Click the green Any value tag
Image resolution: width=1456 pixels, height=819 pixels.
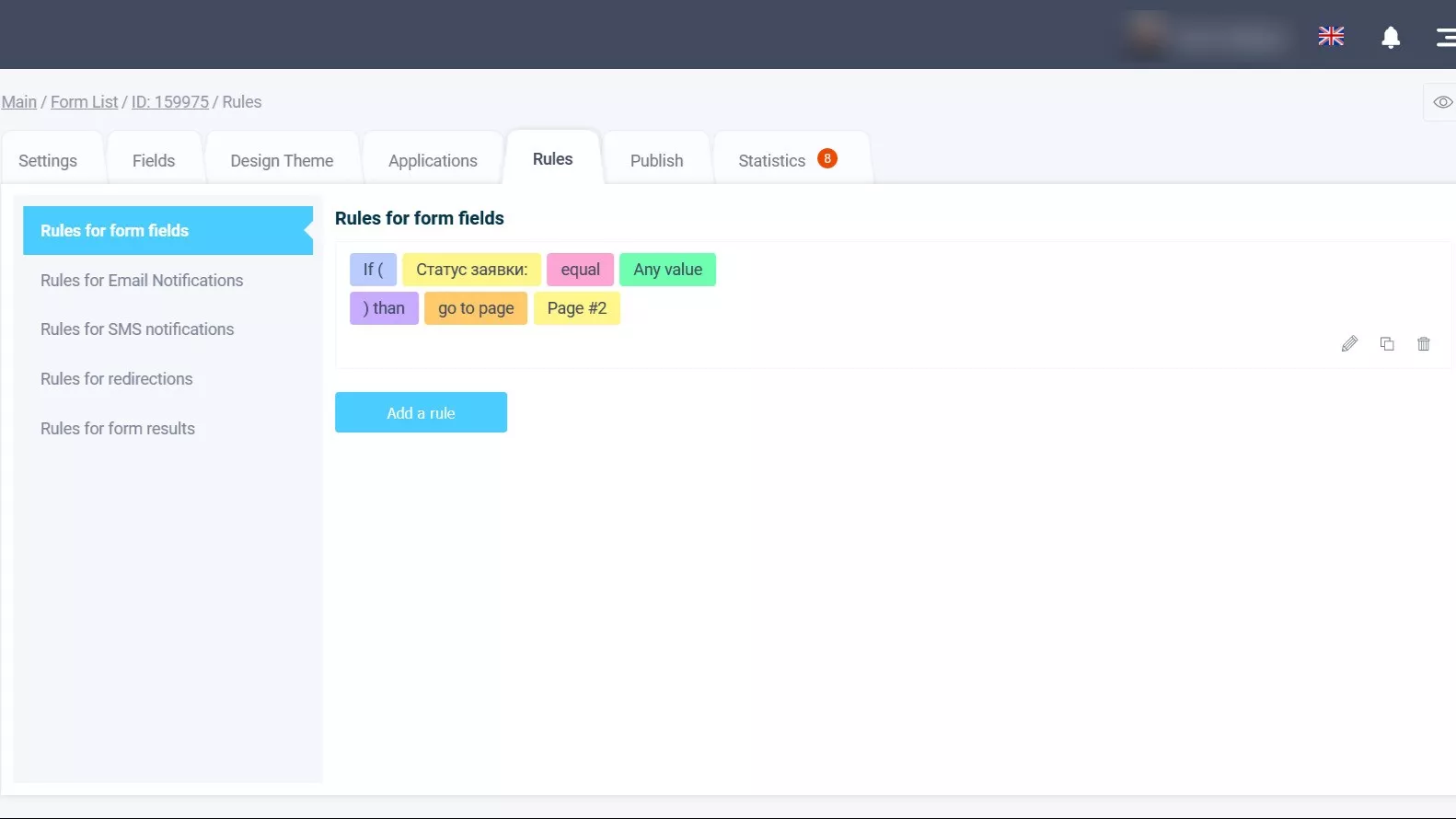pyautogui.click(x=667, y=270)
